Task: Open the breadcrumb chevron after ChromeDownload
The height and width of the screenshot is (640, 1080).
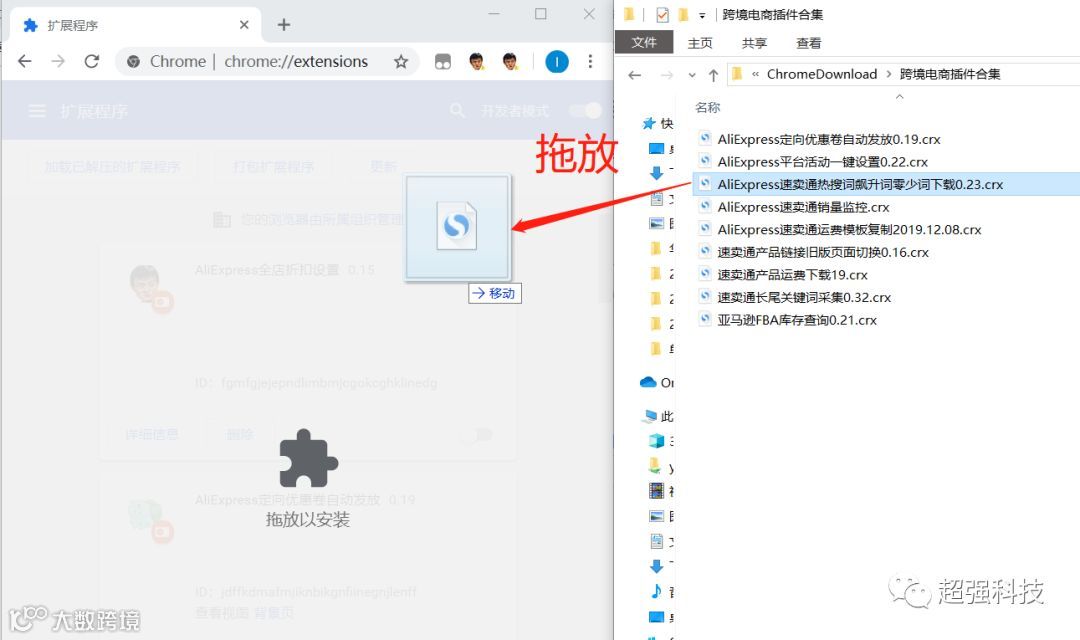Action: [889, 74]
